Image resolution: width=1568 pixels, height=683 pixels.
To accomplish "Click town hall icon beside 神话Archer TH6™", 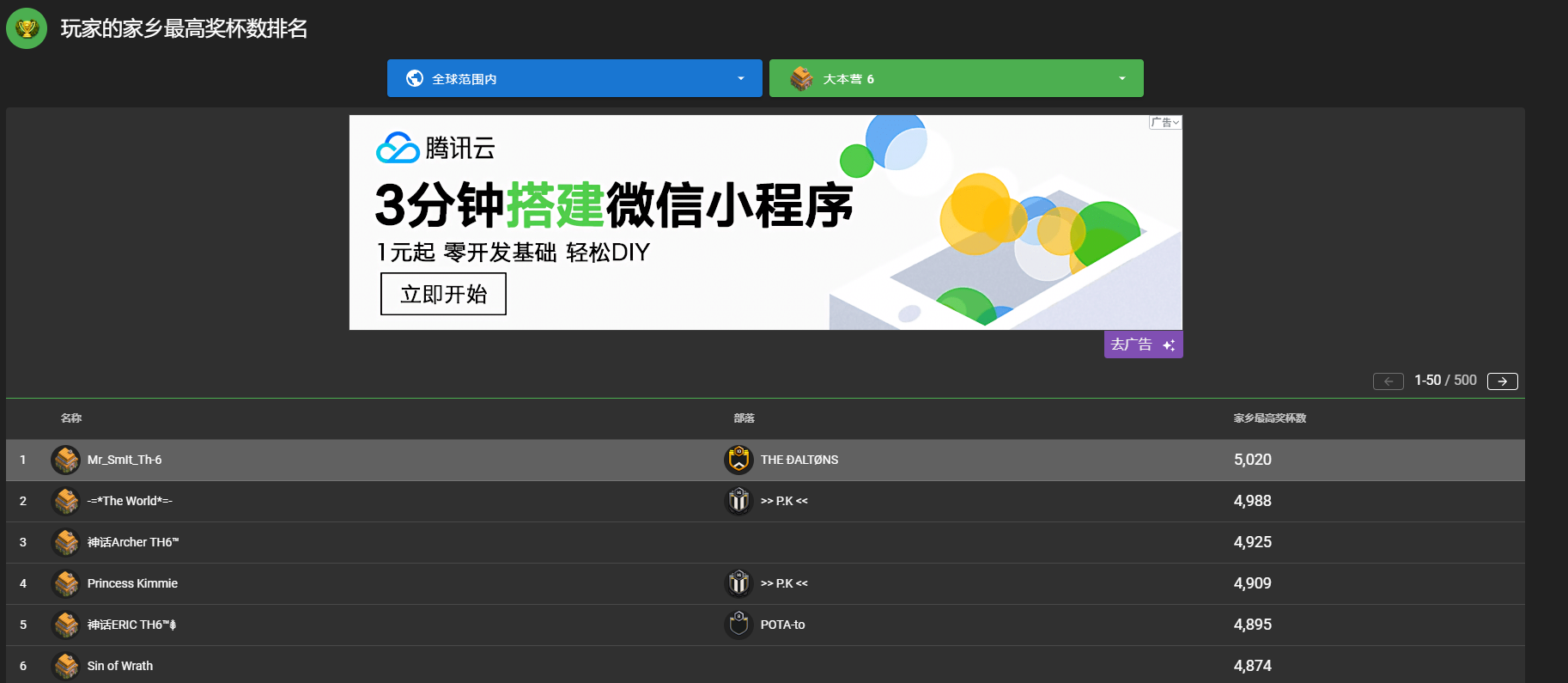I will 66,542.
